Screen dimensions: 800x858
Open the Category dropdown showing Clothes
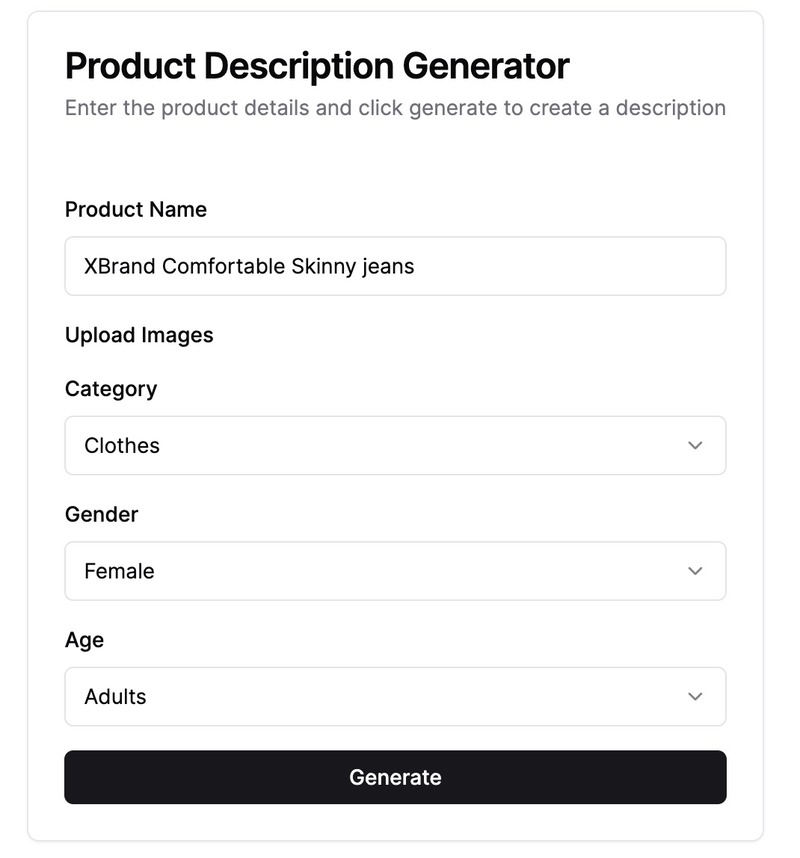pos(395,446)
